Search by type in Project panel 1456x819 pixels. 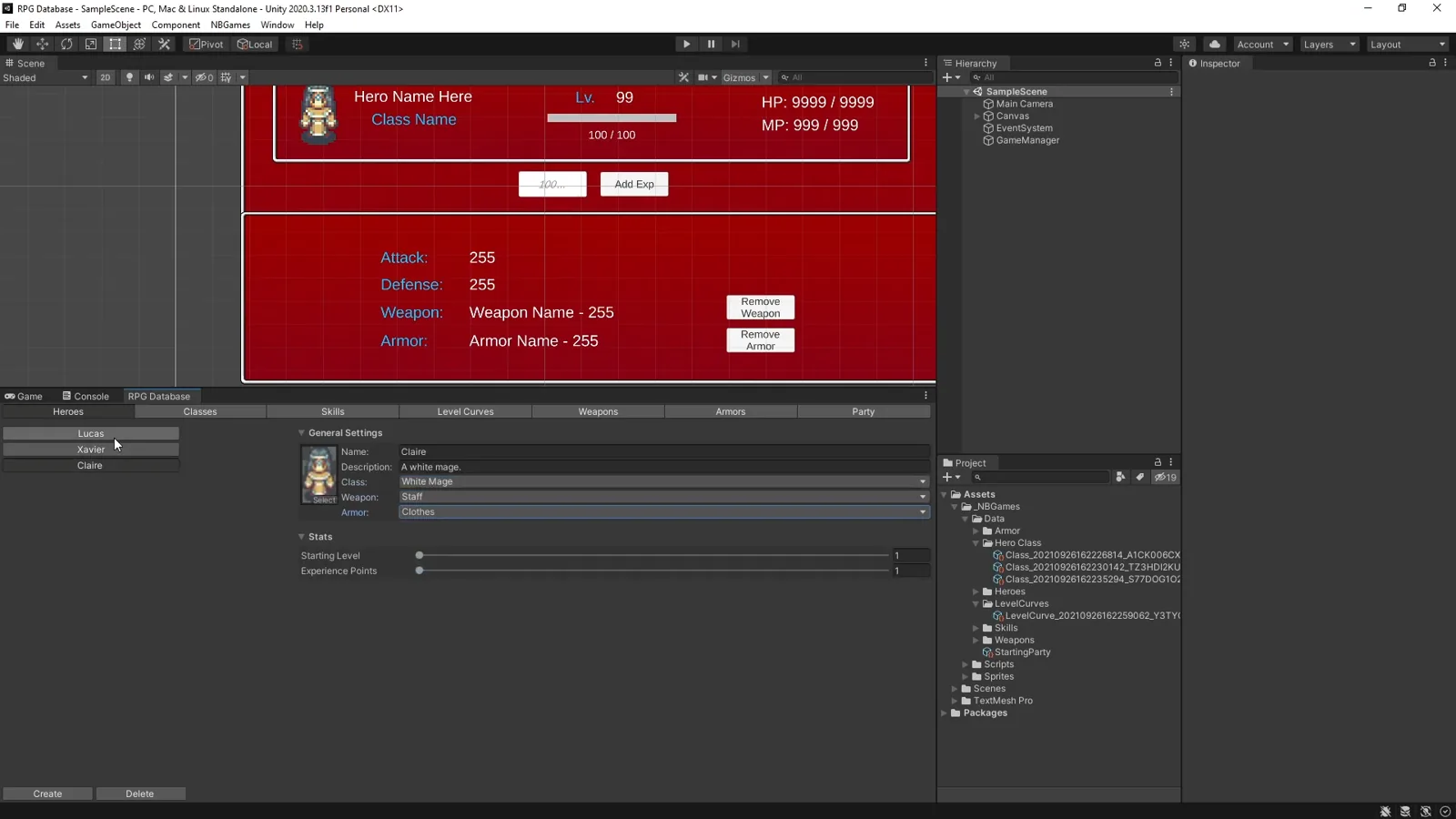(x=1120, y=477)
